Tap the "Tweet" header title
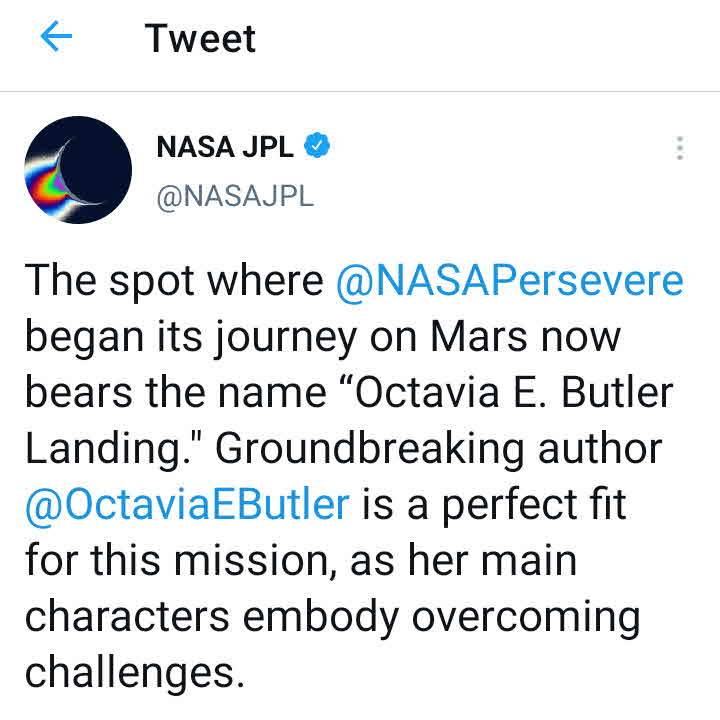Image resolution: width=720 pixels, height=720 pixels. tap(200, 39)
